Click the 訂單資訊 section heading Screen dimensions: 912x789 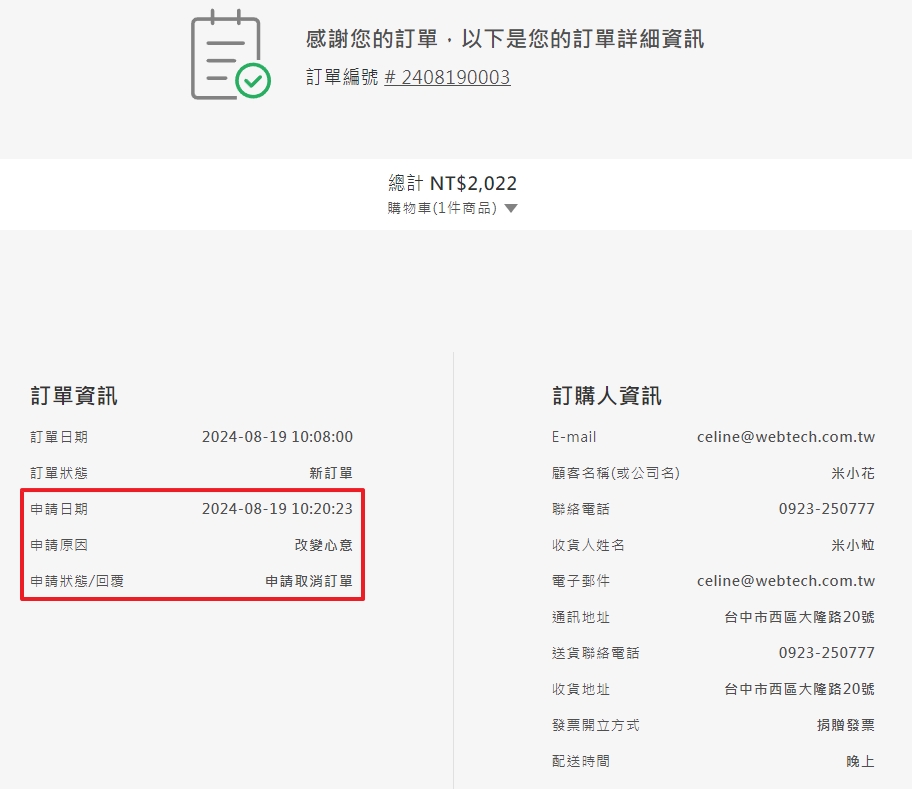(73, 396)
